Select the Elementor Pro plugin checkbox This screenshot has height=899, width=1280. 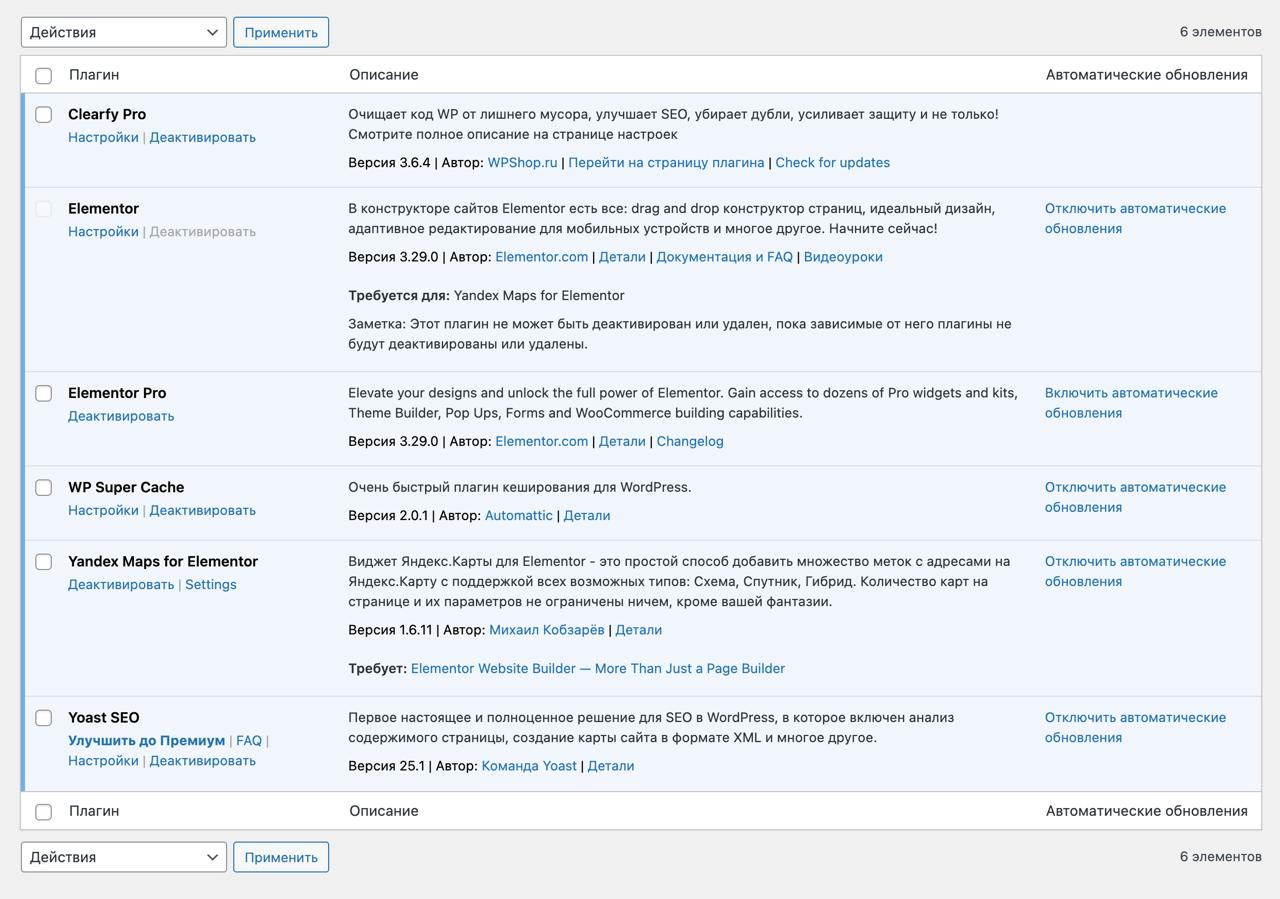(x=43, y=394)
